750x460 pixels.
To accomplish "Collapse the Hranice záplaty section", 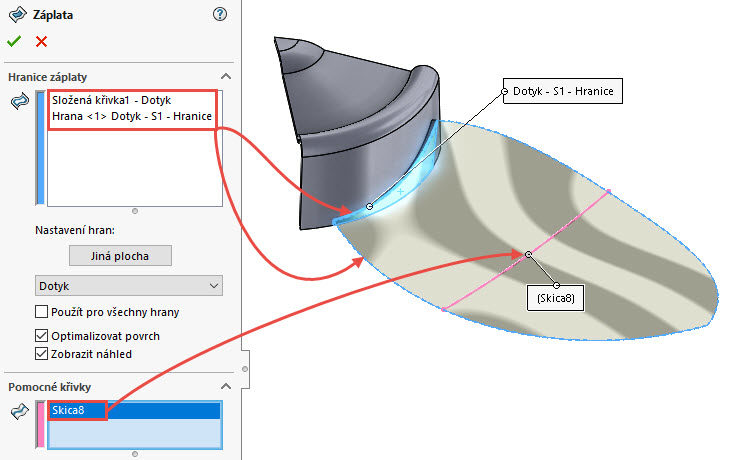I will pos(226,77).
